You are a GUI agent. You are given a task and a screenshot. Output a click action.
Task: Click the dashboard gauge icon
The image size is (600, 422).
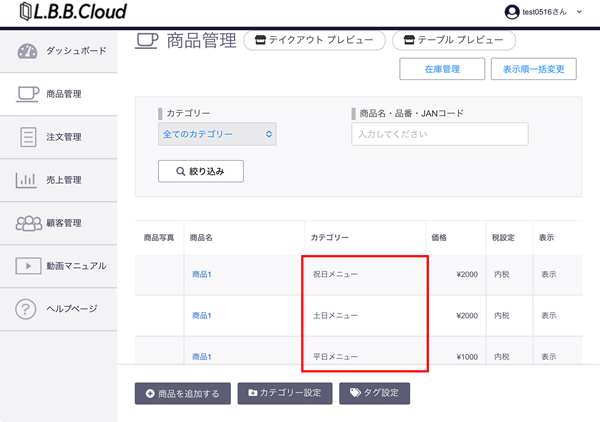(27, 51)
